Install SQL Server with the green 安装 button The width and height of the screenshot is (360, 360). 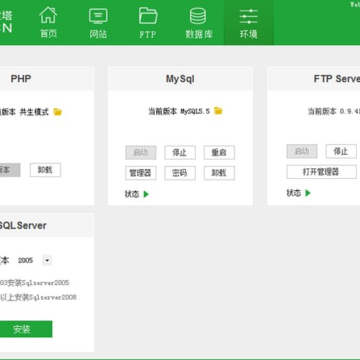26,329
